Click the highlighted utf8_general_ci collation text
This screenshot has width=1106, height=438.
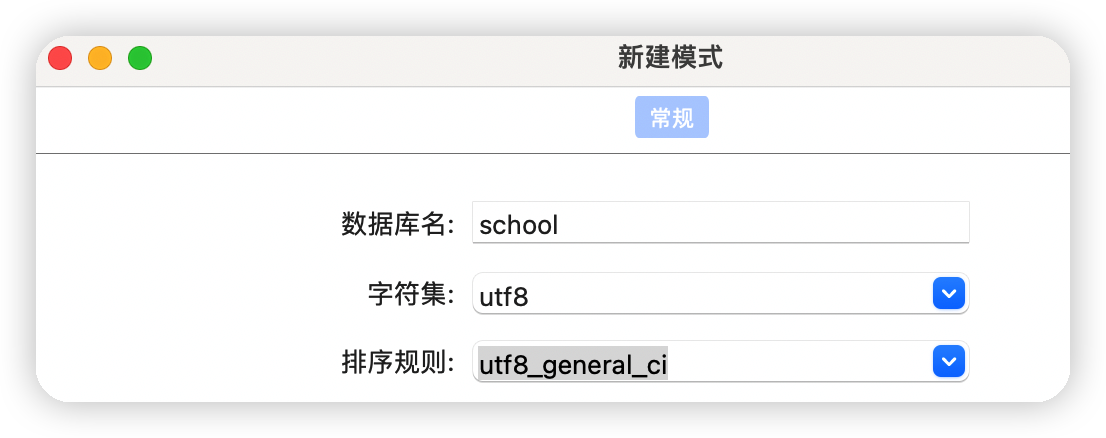[x=573, y=365]
